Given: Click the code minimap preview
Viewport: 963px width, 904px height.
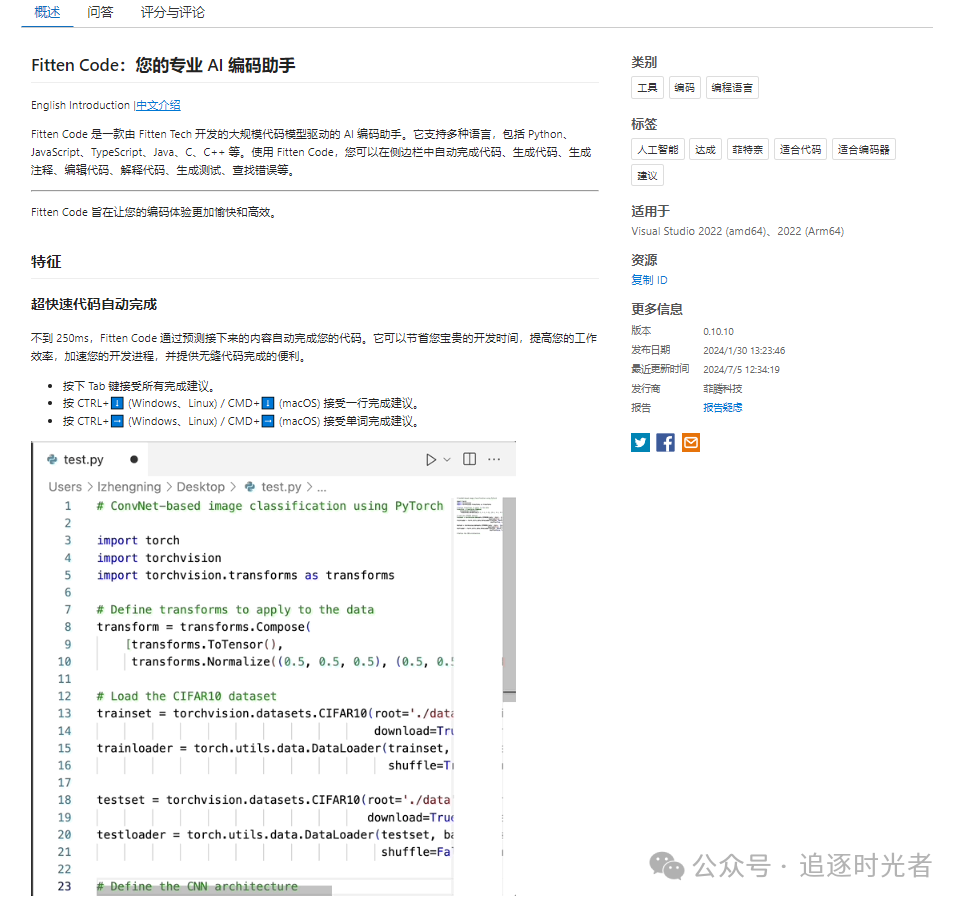Looking at the screenshot, I should [478, 516].
